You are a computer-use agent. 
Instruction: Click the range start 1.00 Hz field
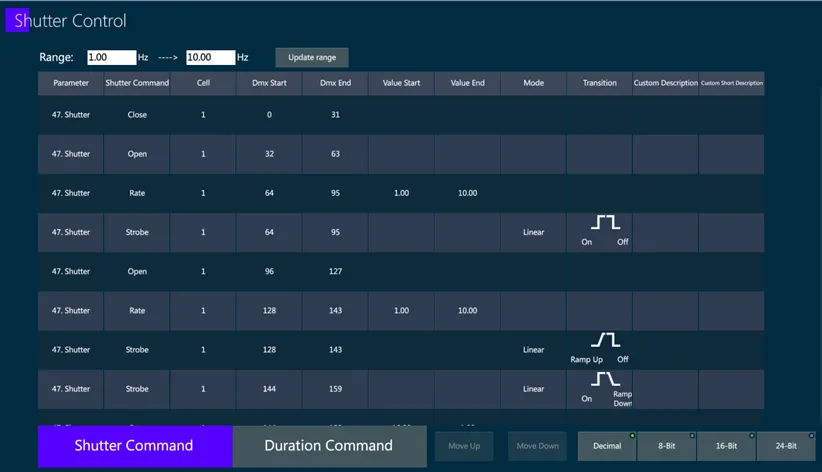pos(112,57)
